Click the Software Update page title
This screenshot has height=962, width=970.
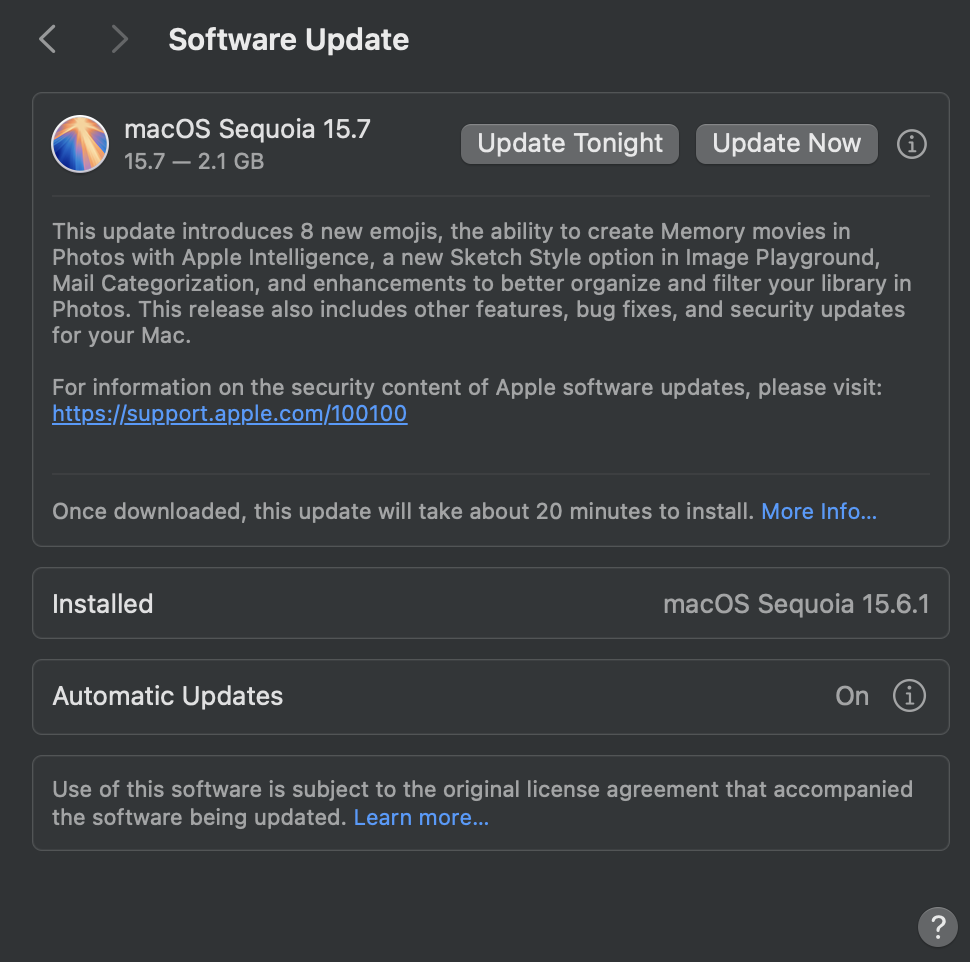pos(288,40)
